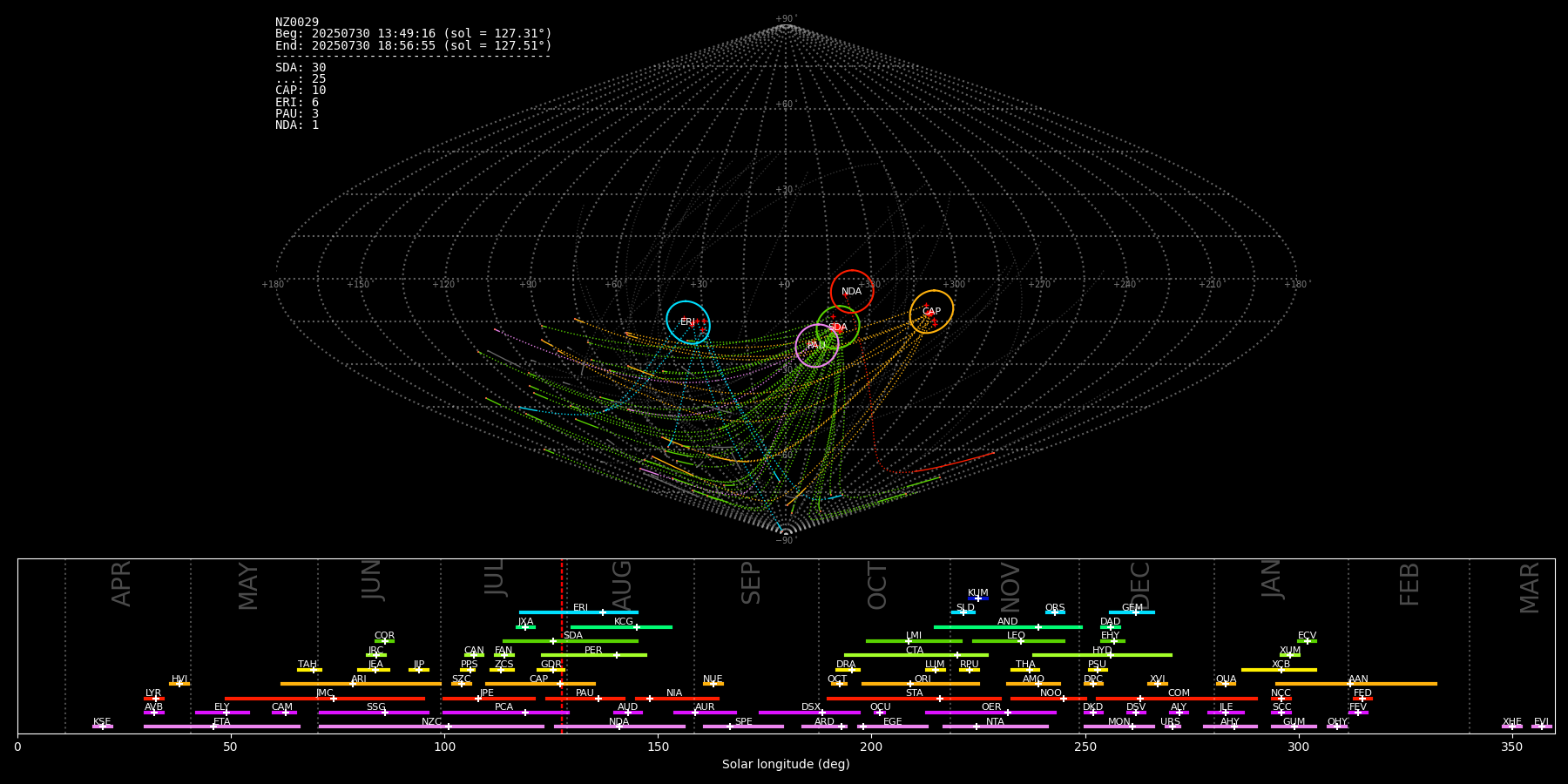Click the pink NZC activity bar
This screenshot has height=784, width=1568.
(431, 727)
